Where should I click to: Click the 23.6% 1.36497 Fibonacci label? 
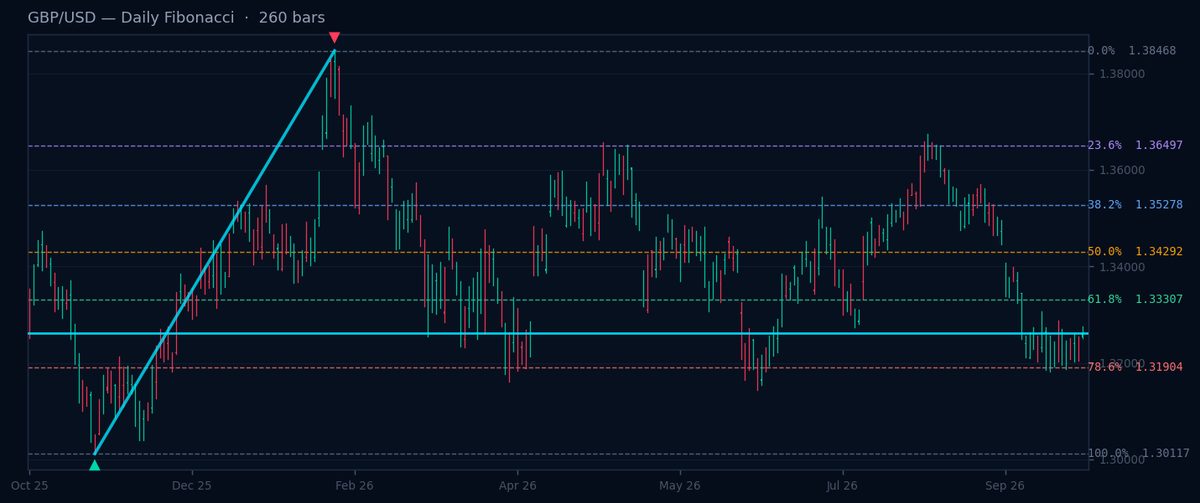tap(1135, 146)
